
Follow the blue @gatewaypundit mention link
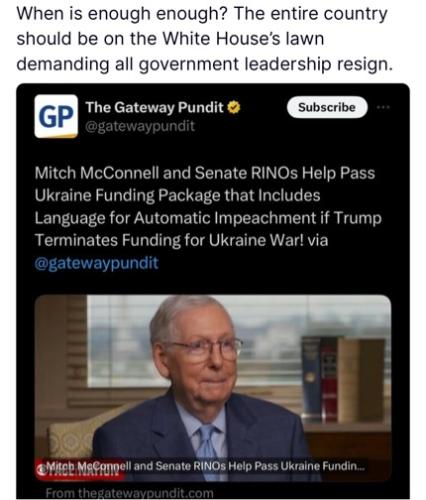(x=97, y=263)
